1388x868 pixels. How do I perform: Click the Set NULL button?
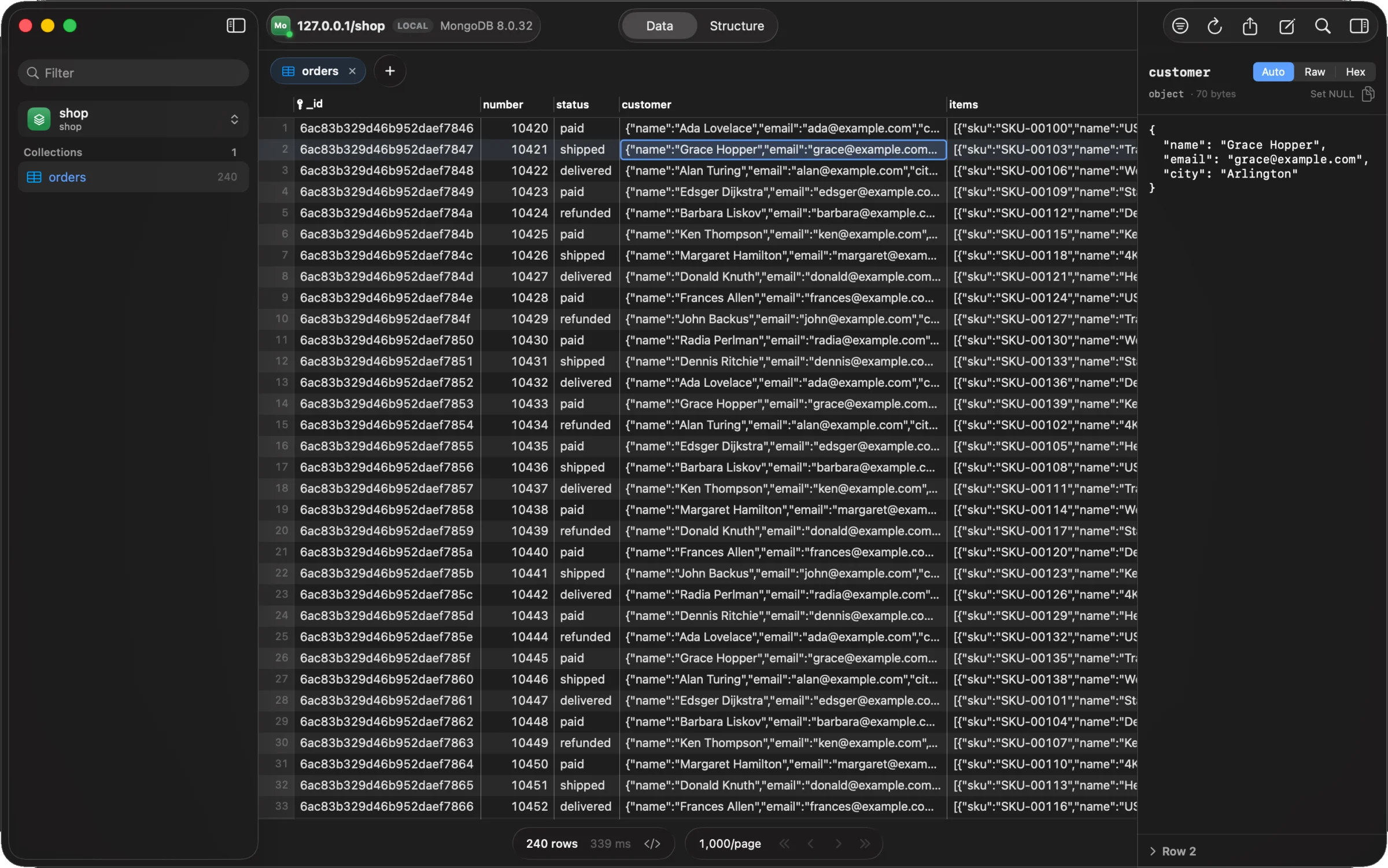click(1331, 94)
